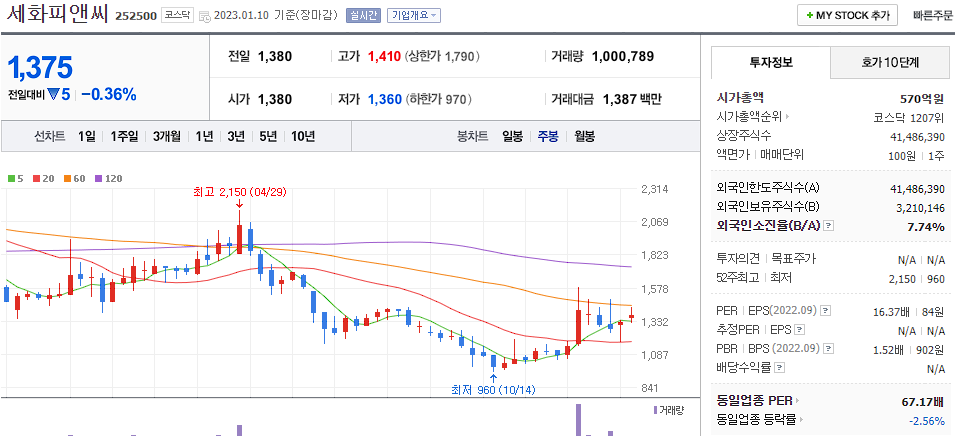Click the blue down-triangle icon next to 전일대비
The width and height of the screenshot is (955, 436).
click(x=52, y=94)
